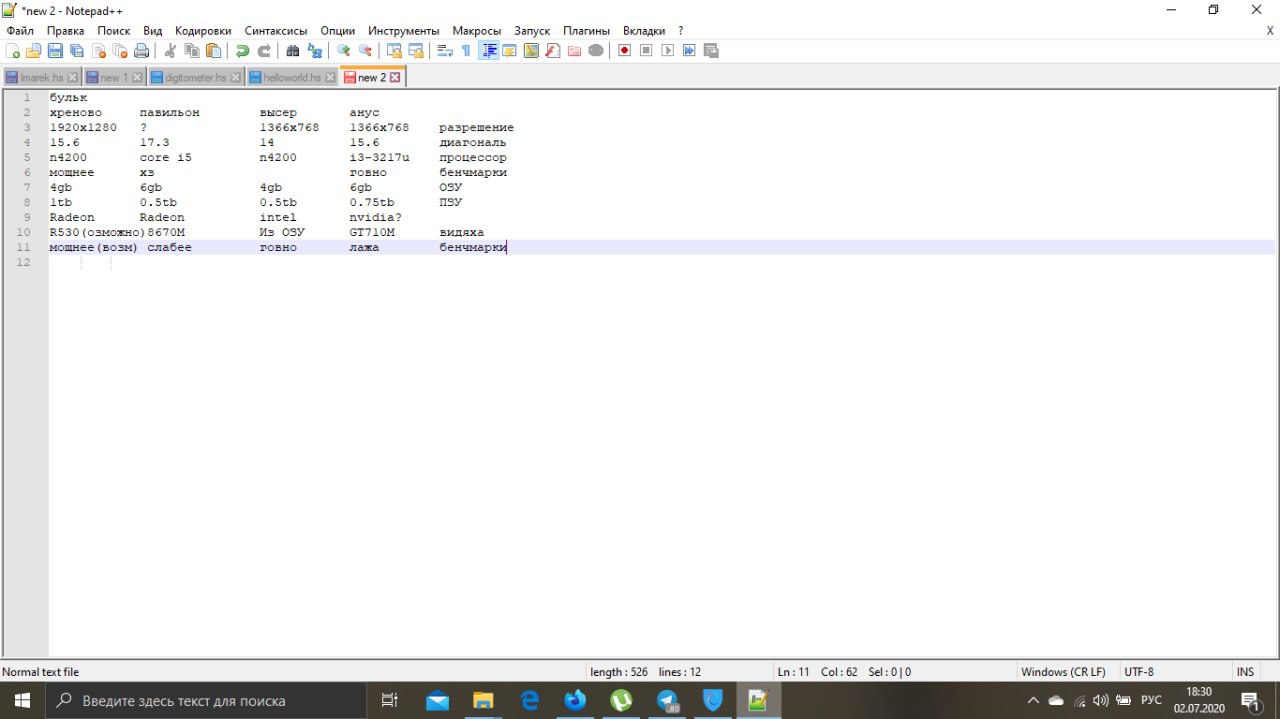
Task: Click the Close All toolbar icon
Action: pyautogui.click(x=120, y=51)
